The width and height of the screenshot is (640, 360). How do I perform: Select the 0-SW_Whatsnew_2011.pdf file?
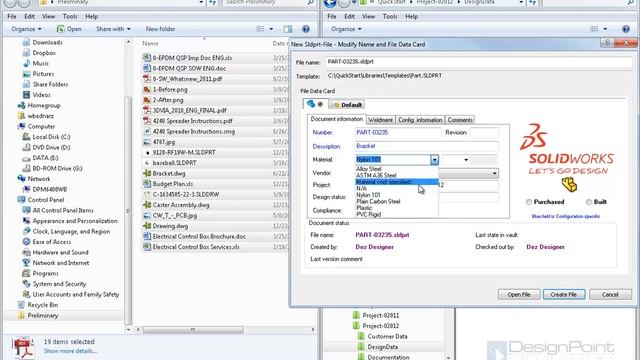click(187, 79)
